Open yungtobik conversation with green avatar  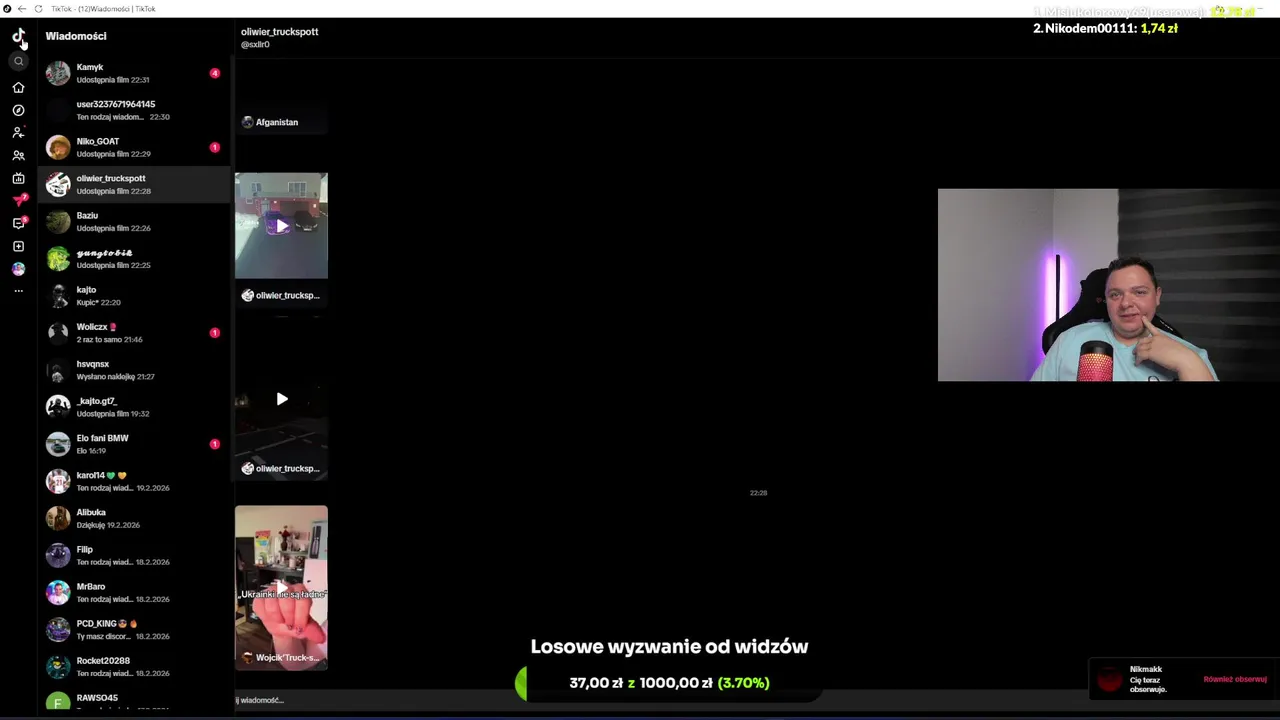point(134,258)
